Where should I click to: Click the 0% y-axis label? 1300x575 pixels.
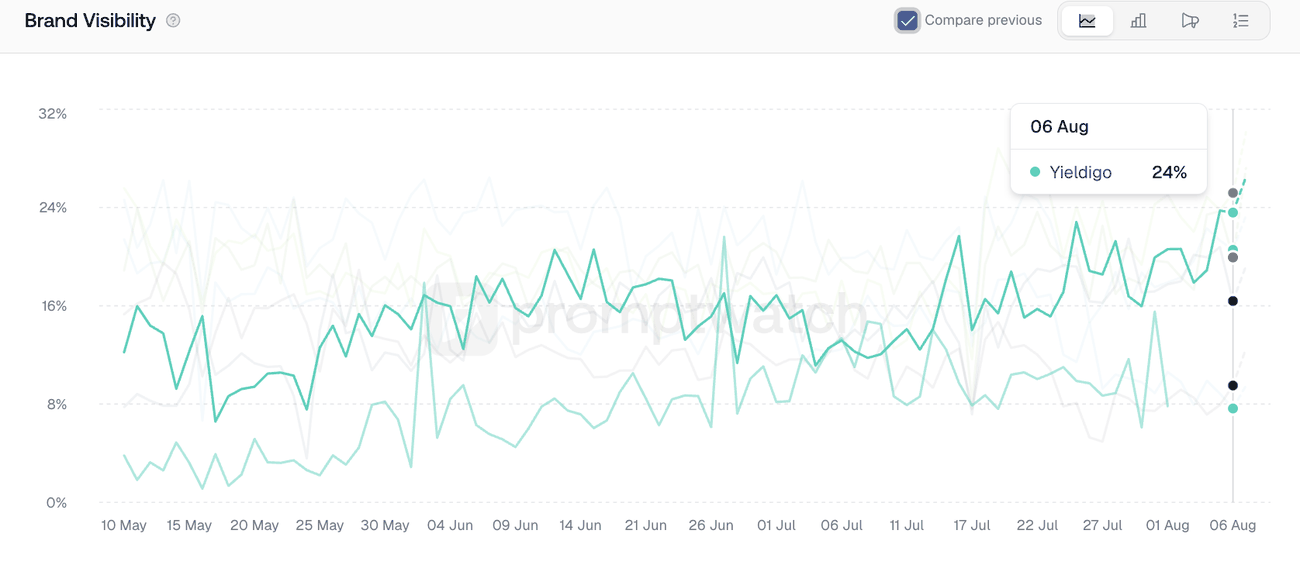pos(57,502)
